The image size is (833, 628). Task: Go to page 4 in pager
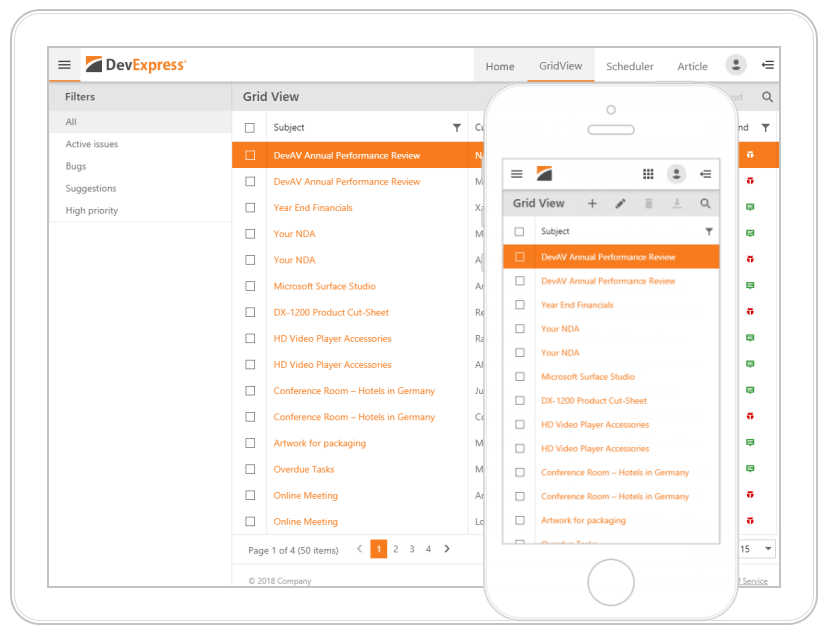[x=428, y=549]
